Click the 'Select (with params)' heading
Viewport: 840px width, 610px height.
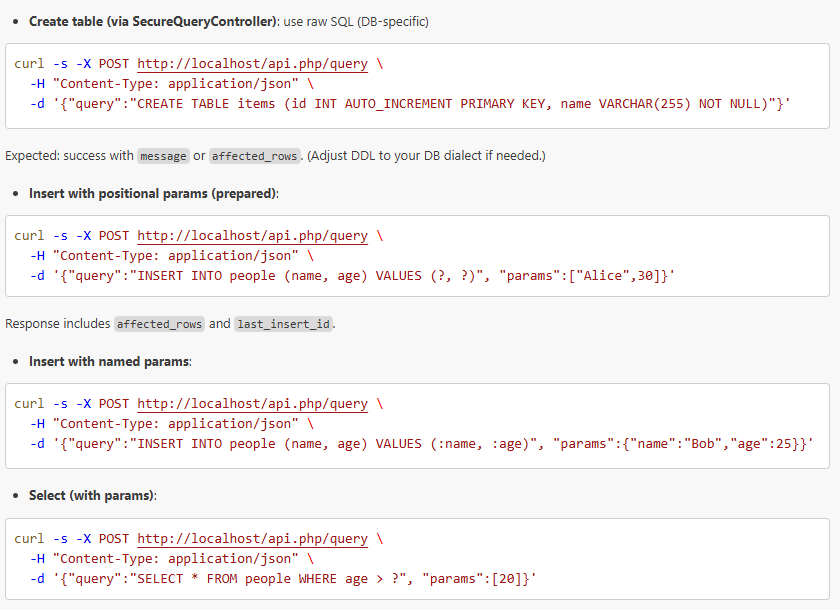click(x=92, y=495)
